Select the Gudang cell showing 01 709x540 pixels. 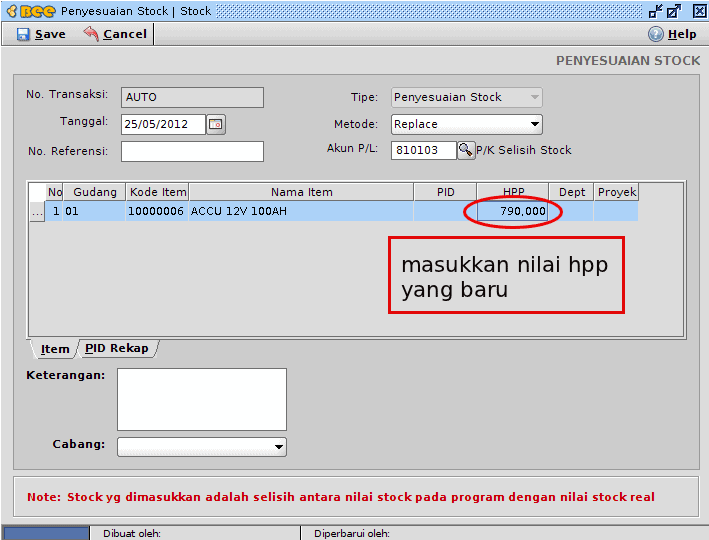95,212
